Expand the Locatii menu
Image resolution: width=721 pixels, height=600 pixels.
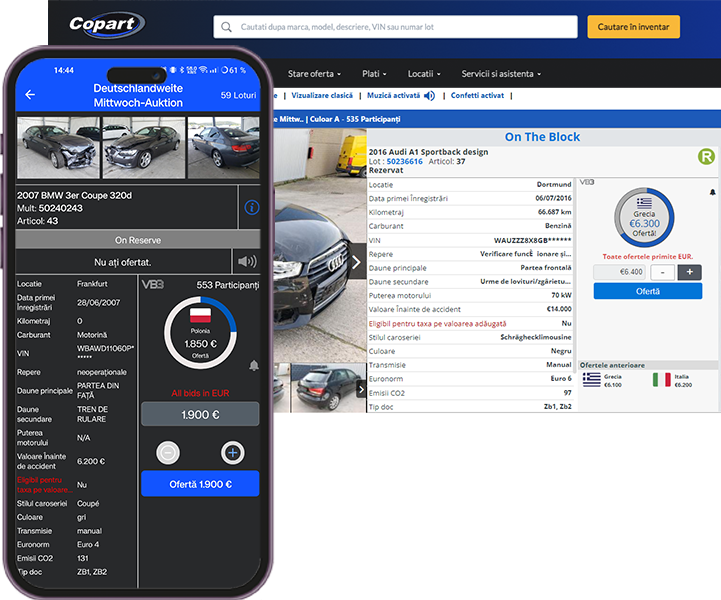[x=424, y=74]
